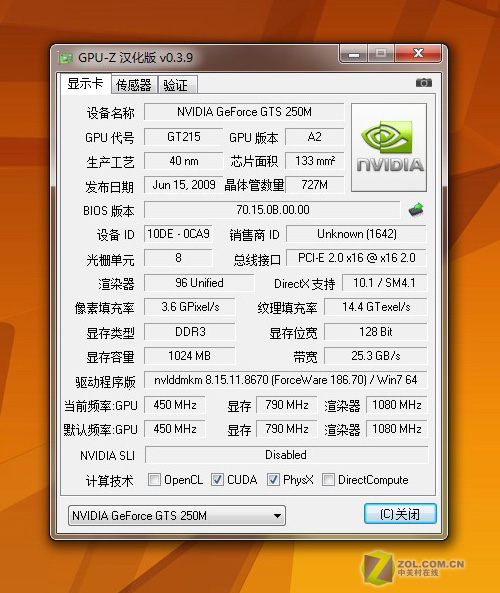Click the 96 Unified shaders value
The height and width of the screenshot is (593, 500).
199,283
